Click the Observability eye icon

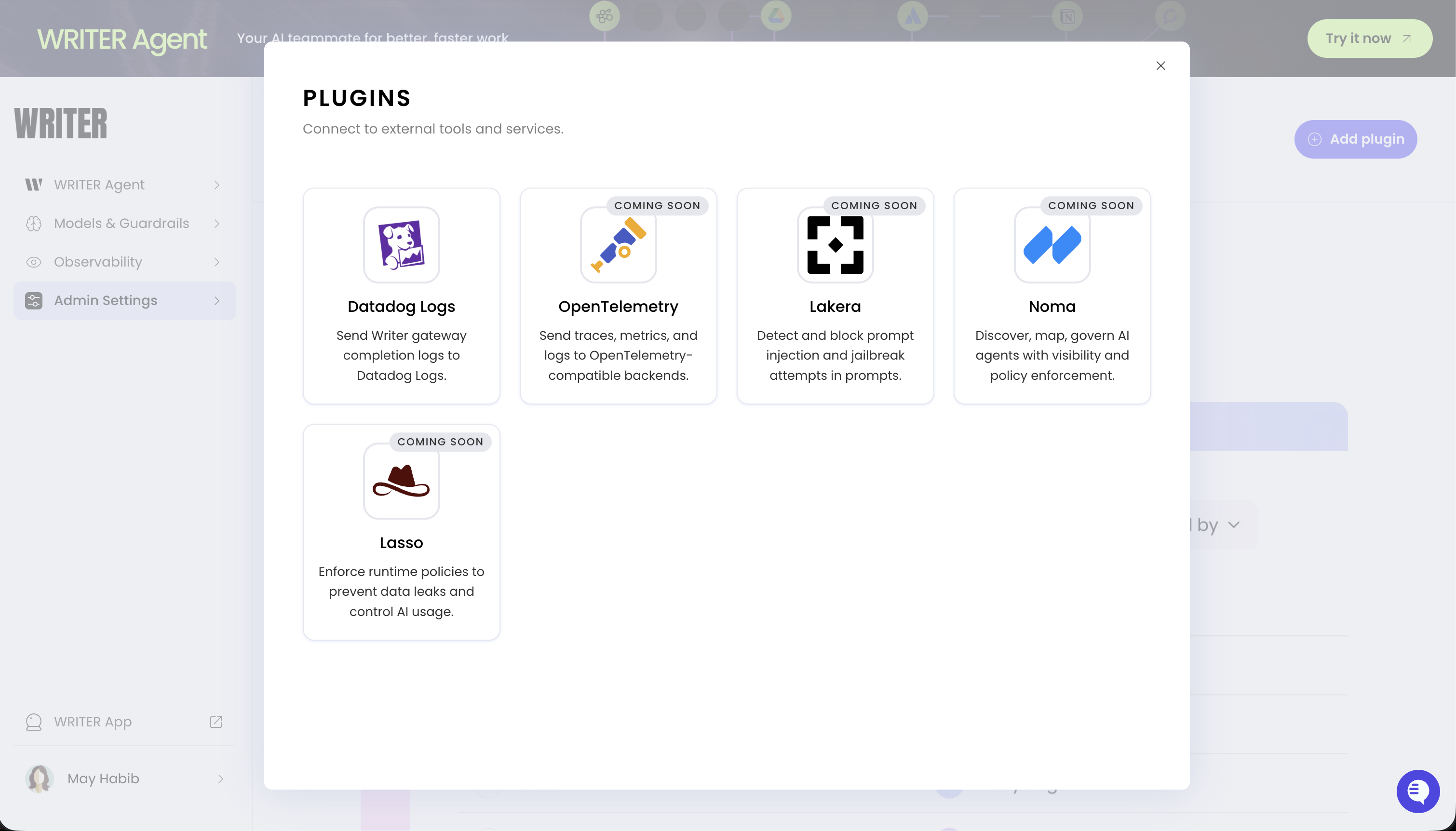33,261
